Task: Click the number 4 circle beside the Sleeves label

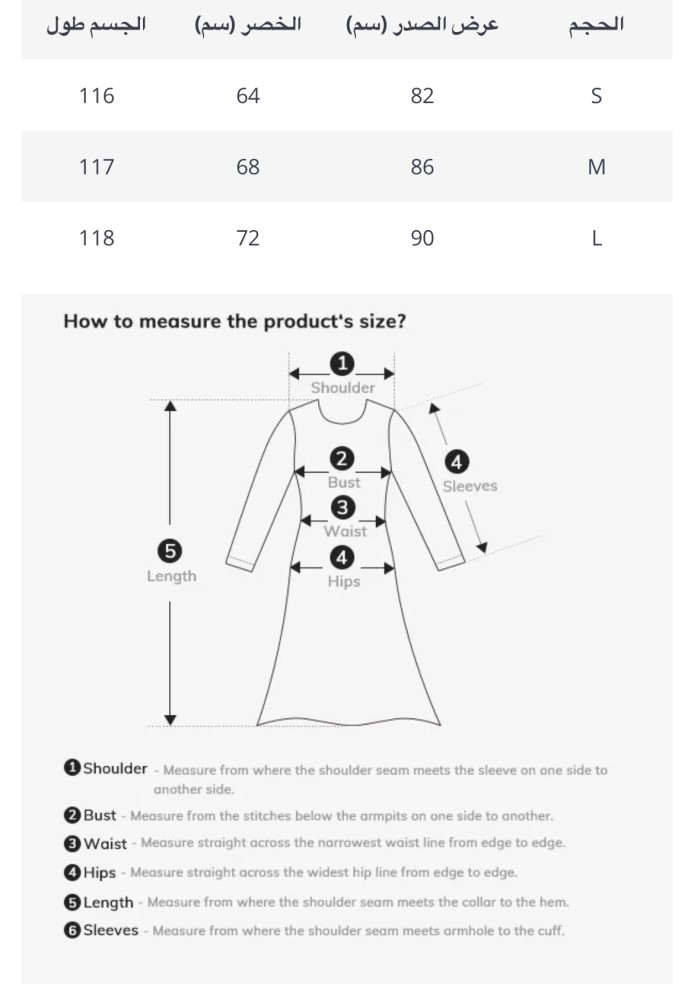Action: pos(456,462)
